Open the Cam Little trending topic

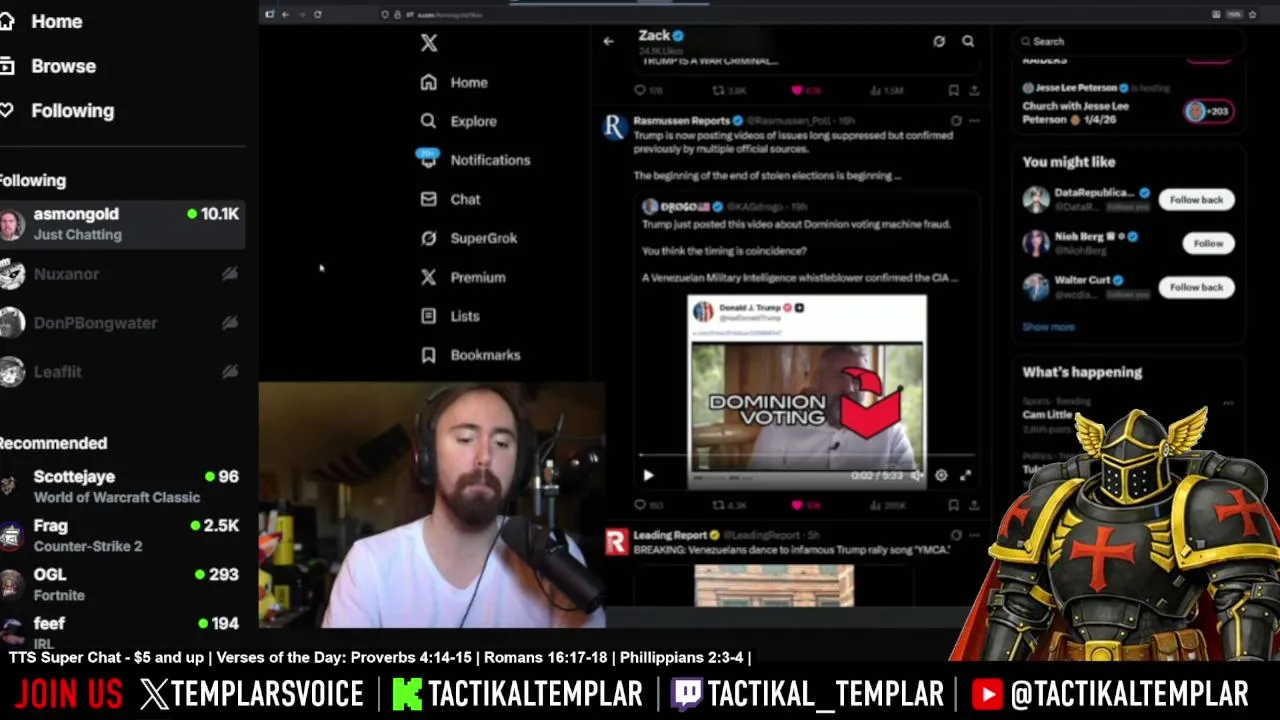[1047, 414]
